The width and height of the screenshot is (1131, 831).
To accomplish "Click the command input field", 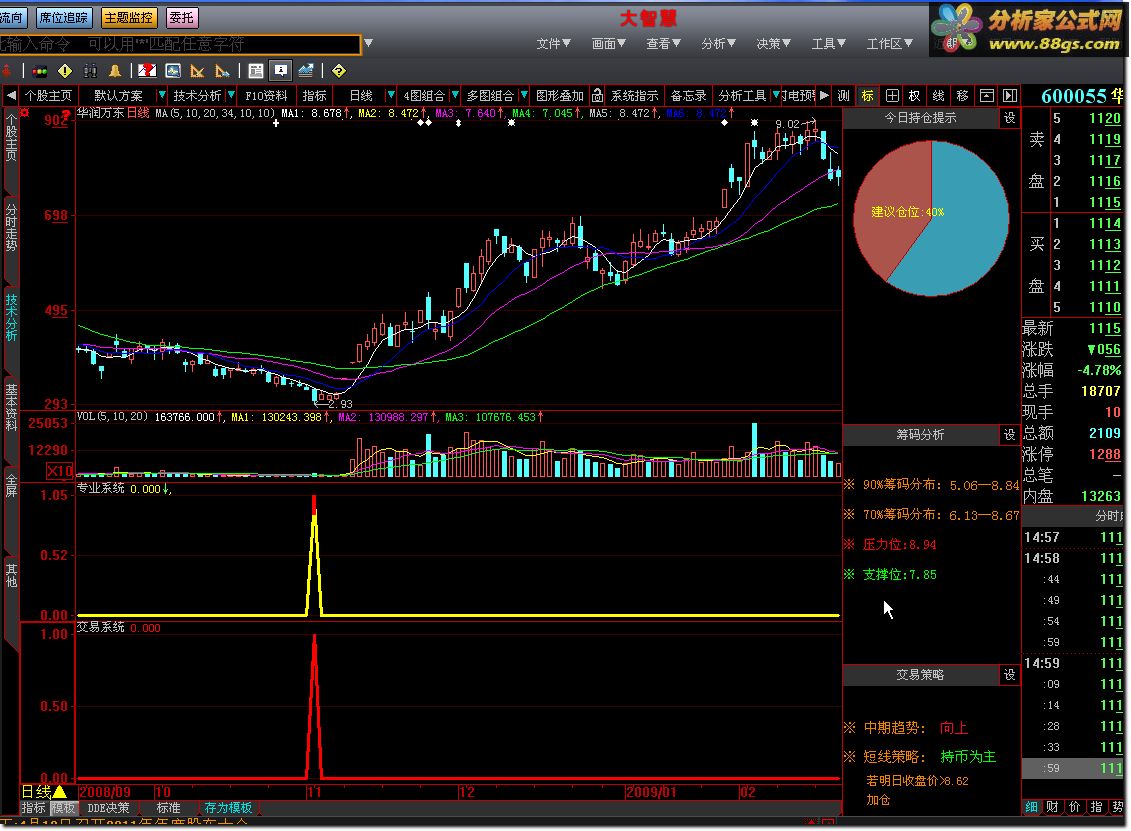I will coord(179,44).
